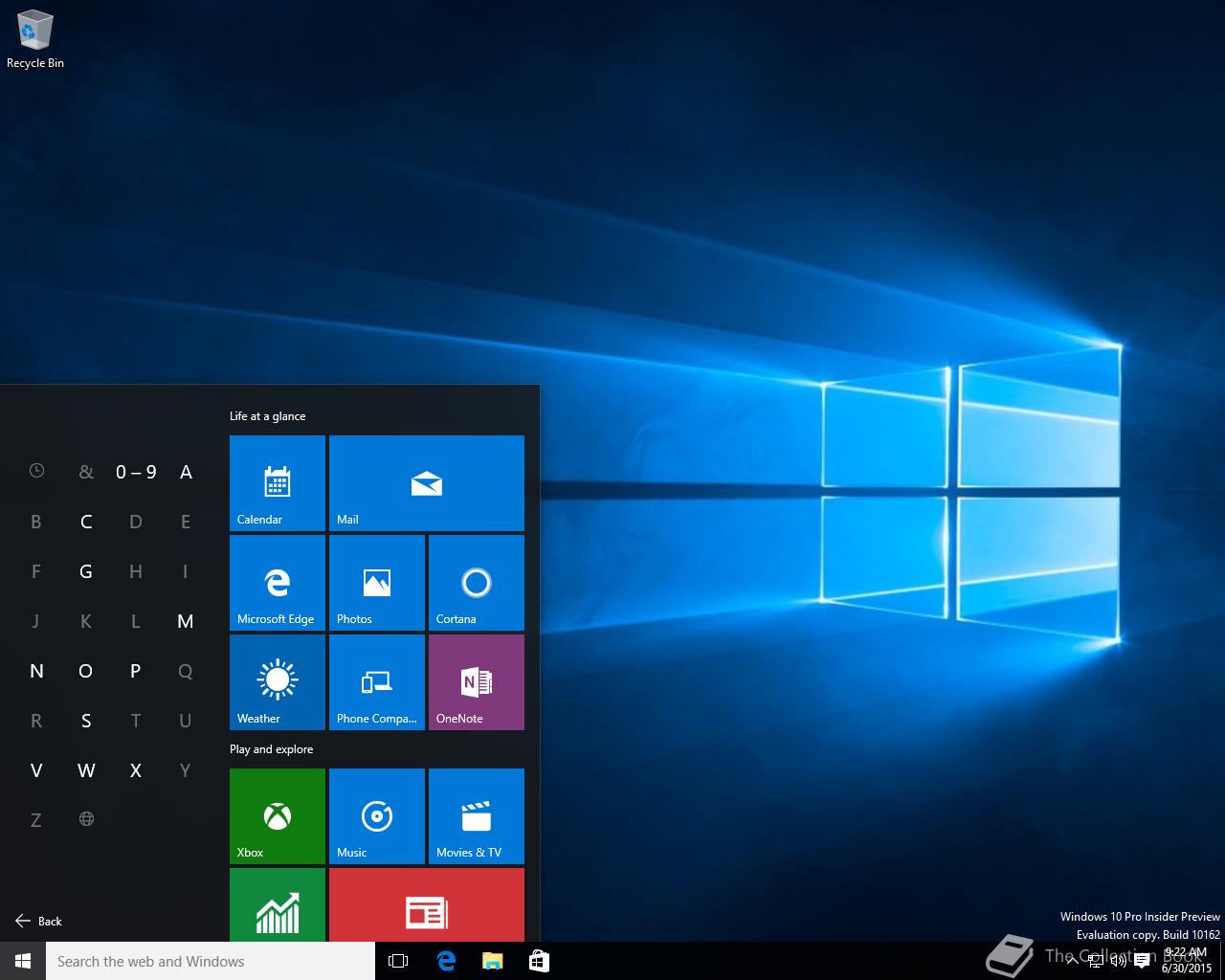Jump to apps starting with W
1225x980 pixels.
coord(86,770)
